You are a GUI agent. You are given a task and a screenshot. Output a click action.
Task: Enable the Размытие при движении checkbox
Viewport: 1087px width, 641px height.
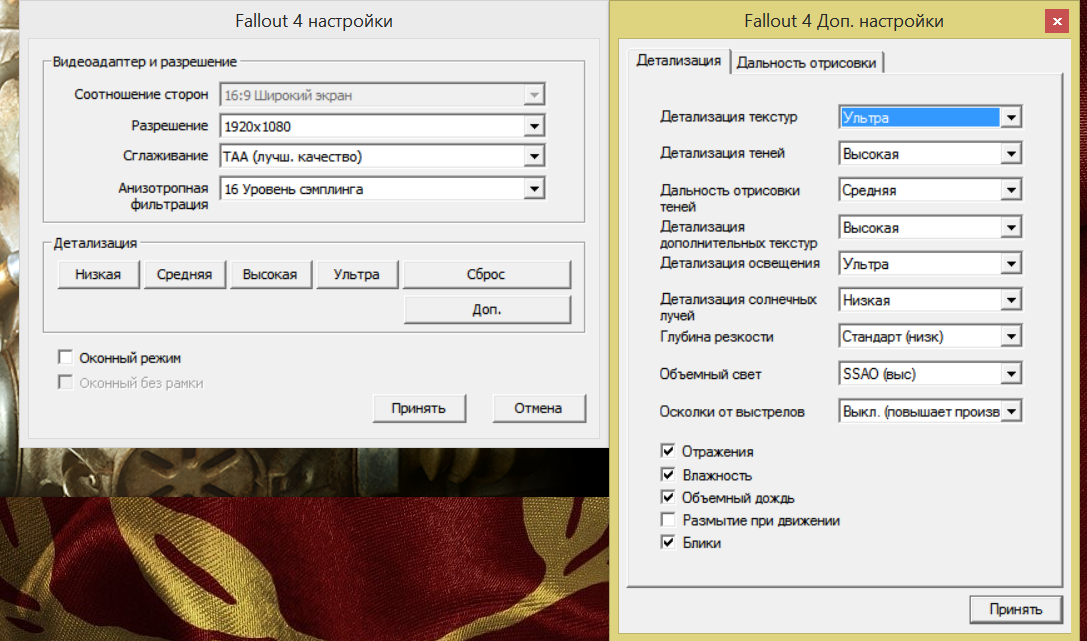point(668,520)
